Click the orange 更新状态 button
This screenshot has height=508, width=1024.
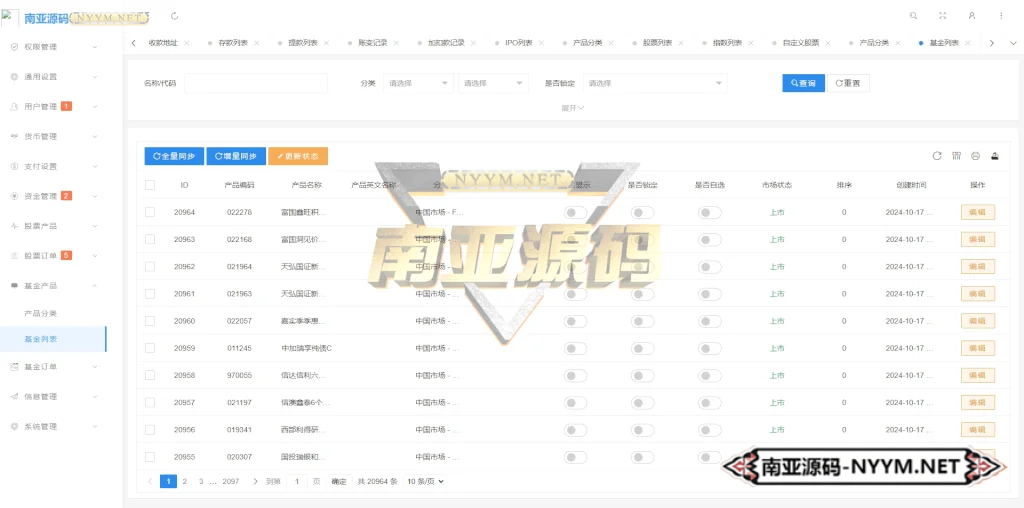coord(298,156)
